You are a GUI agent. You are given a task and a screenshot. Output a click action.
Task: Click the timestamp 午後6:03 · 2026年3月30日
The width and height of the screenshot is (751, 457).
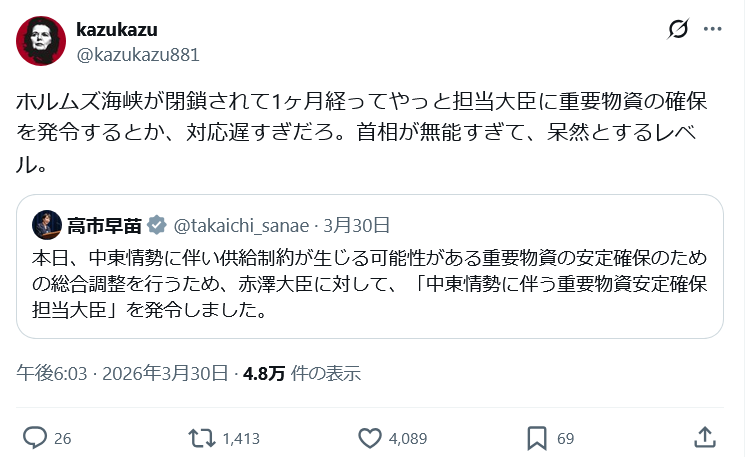coord(122,373)
